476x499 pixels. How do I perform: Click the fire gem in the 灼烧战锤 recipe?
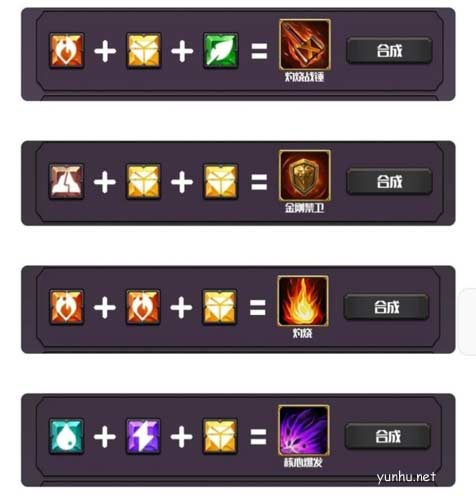coord(67,51)
